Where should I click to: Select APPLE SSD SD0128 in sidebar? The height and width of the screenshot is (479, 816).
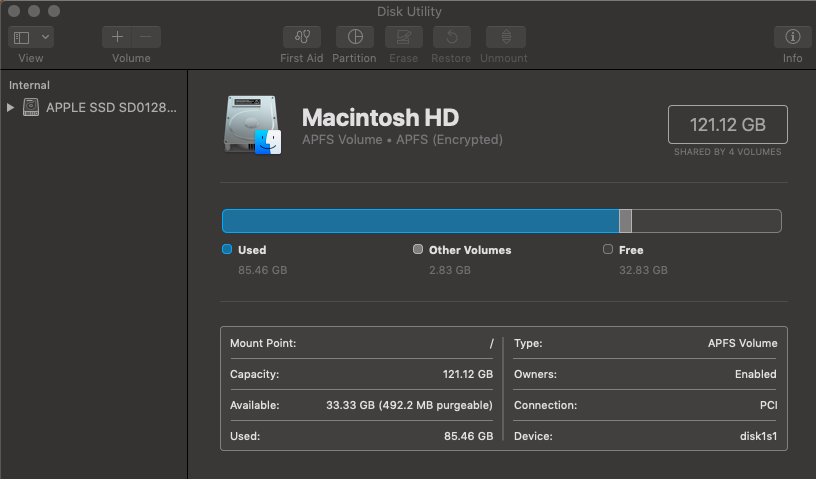click(x=111, y=107)
